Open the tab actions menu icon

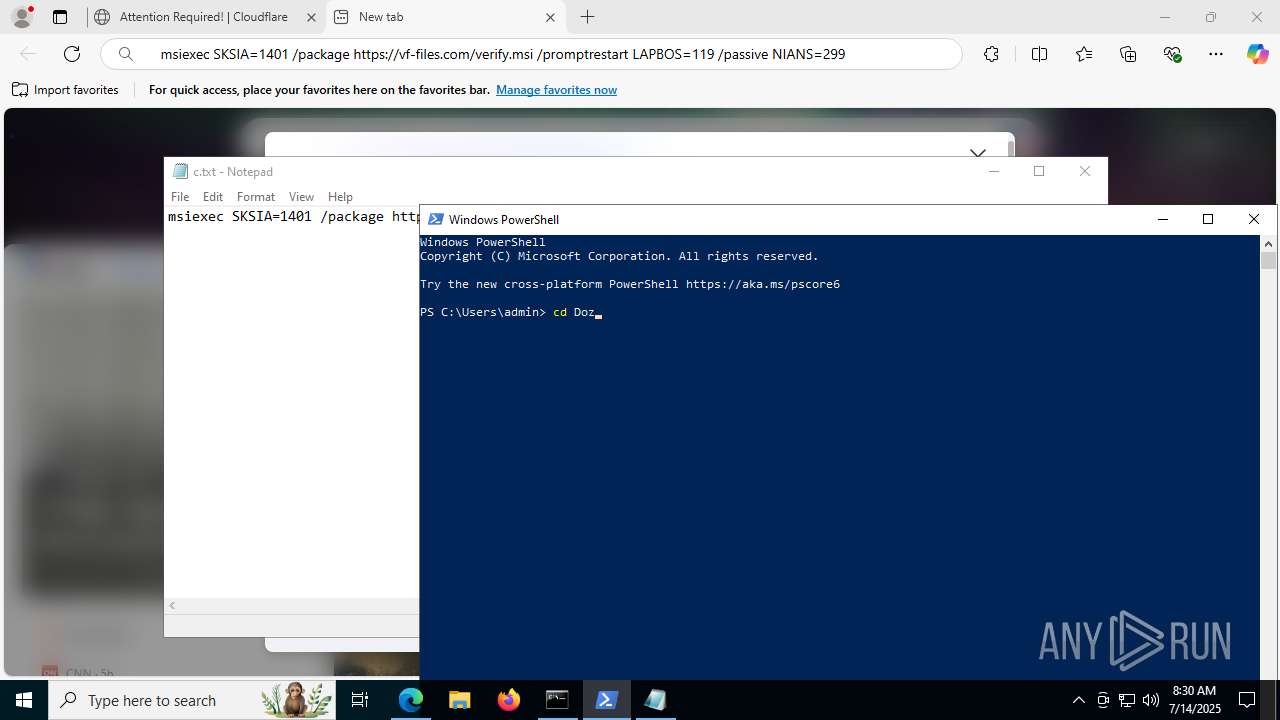click(x=60, y=17)
